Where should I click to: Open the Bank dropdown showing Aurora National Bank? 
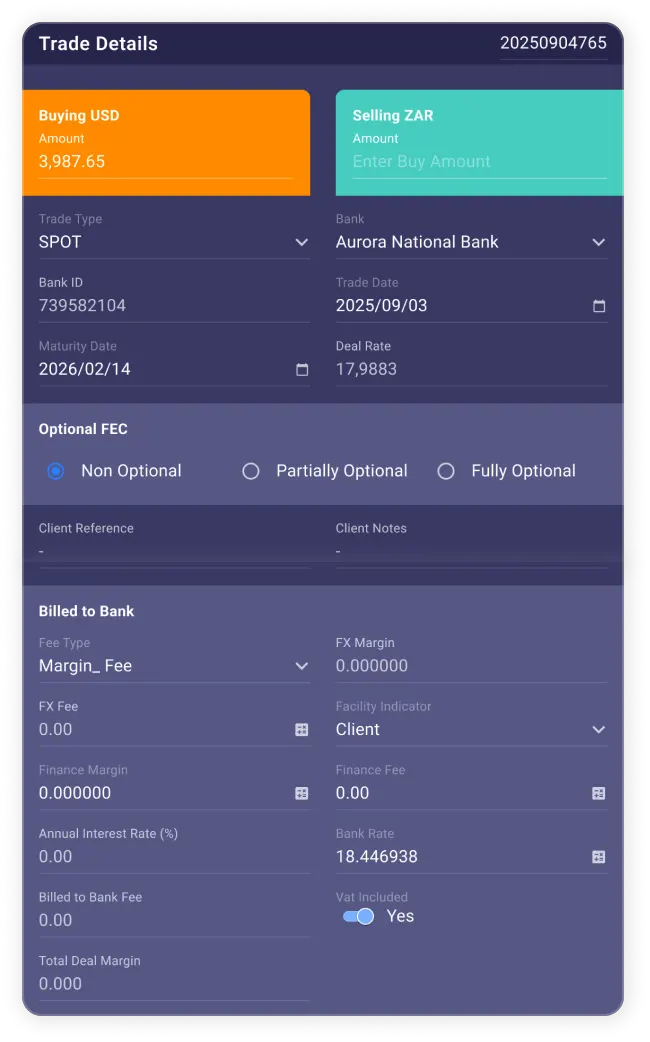[x=598, y=242]
